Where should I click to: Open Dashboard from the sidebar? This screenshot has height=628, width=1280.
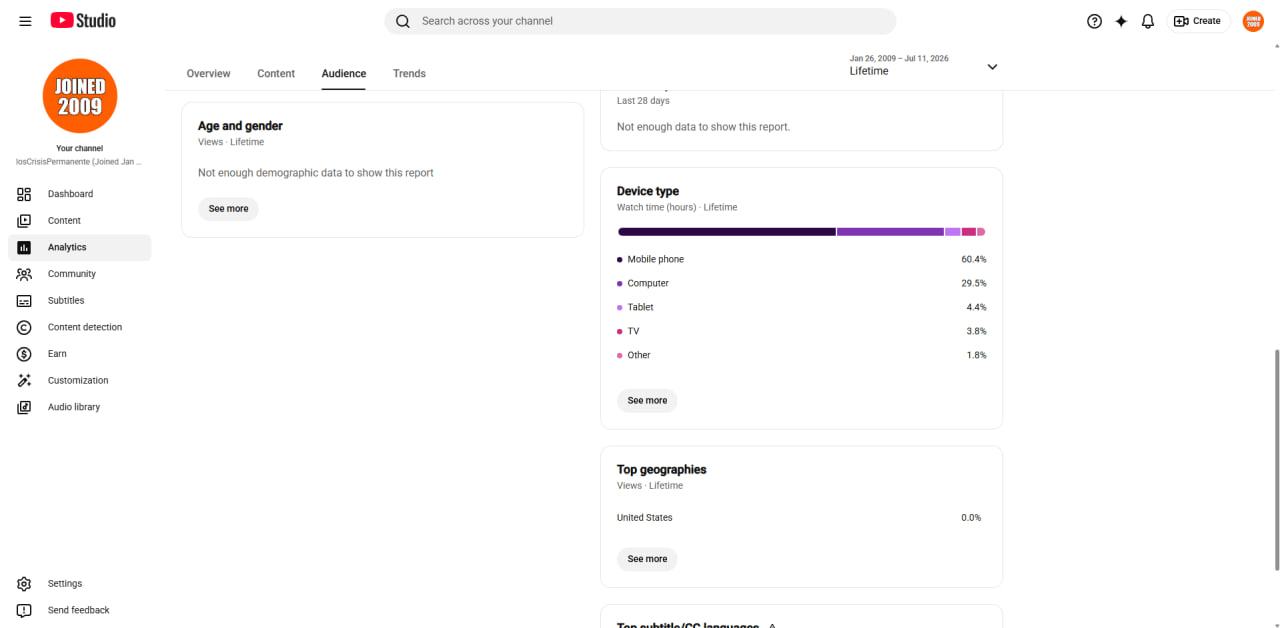[x=80, y=194]
